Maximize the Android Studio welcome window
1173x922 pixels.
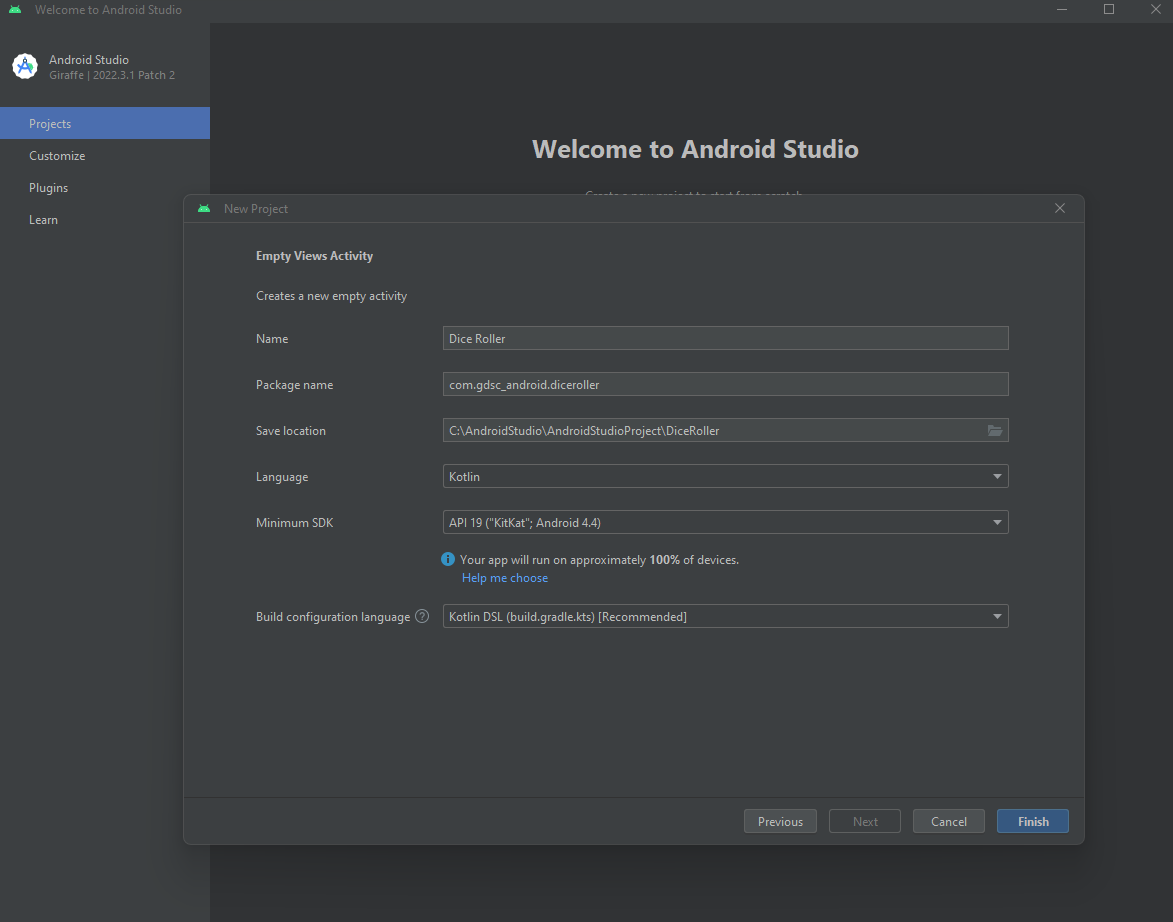coord(1109,10)
